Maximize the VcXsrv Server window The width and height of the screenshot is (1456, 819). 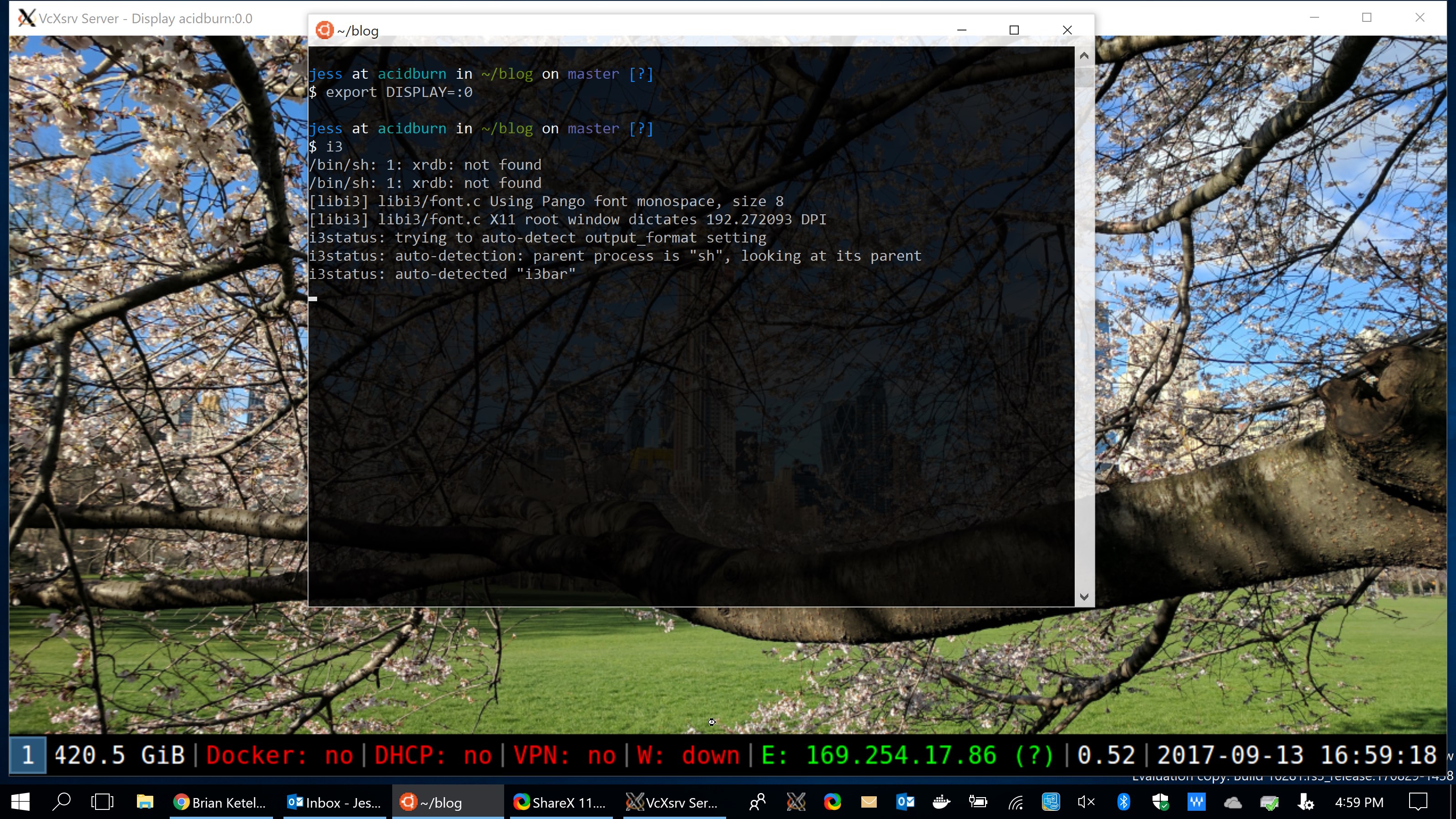pos(1367,18)
